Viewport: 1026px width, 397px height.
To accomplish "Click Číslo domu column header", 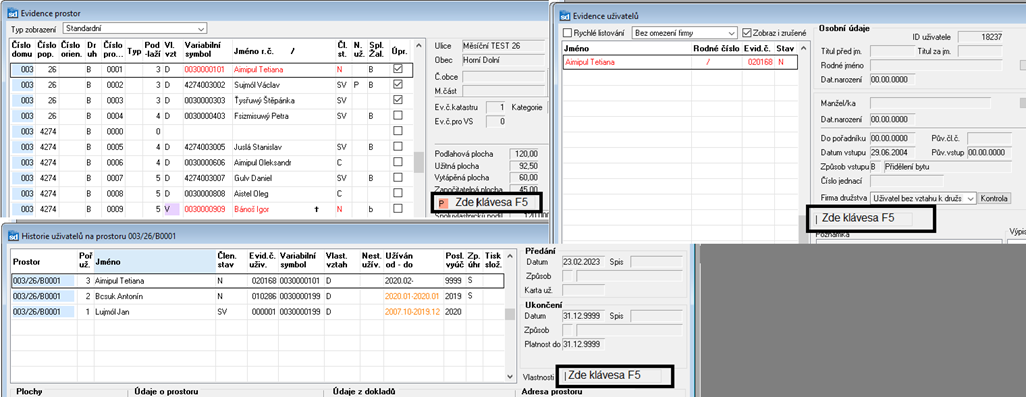I will point(22,50).
